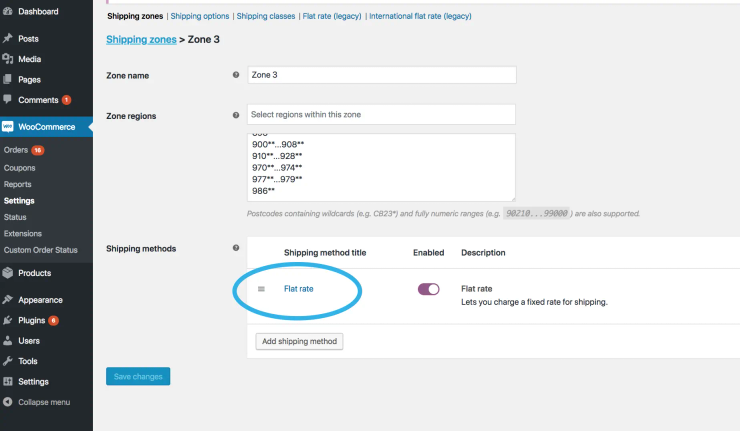Image resolution: width=740 pixels, height=431 pixels.
Task: Click the Plugins plug icon
Action: click(x=8, y=321)
